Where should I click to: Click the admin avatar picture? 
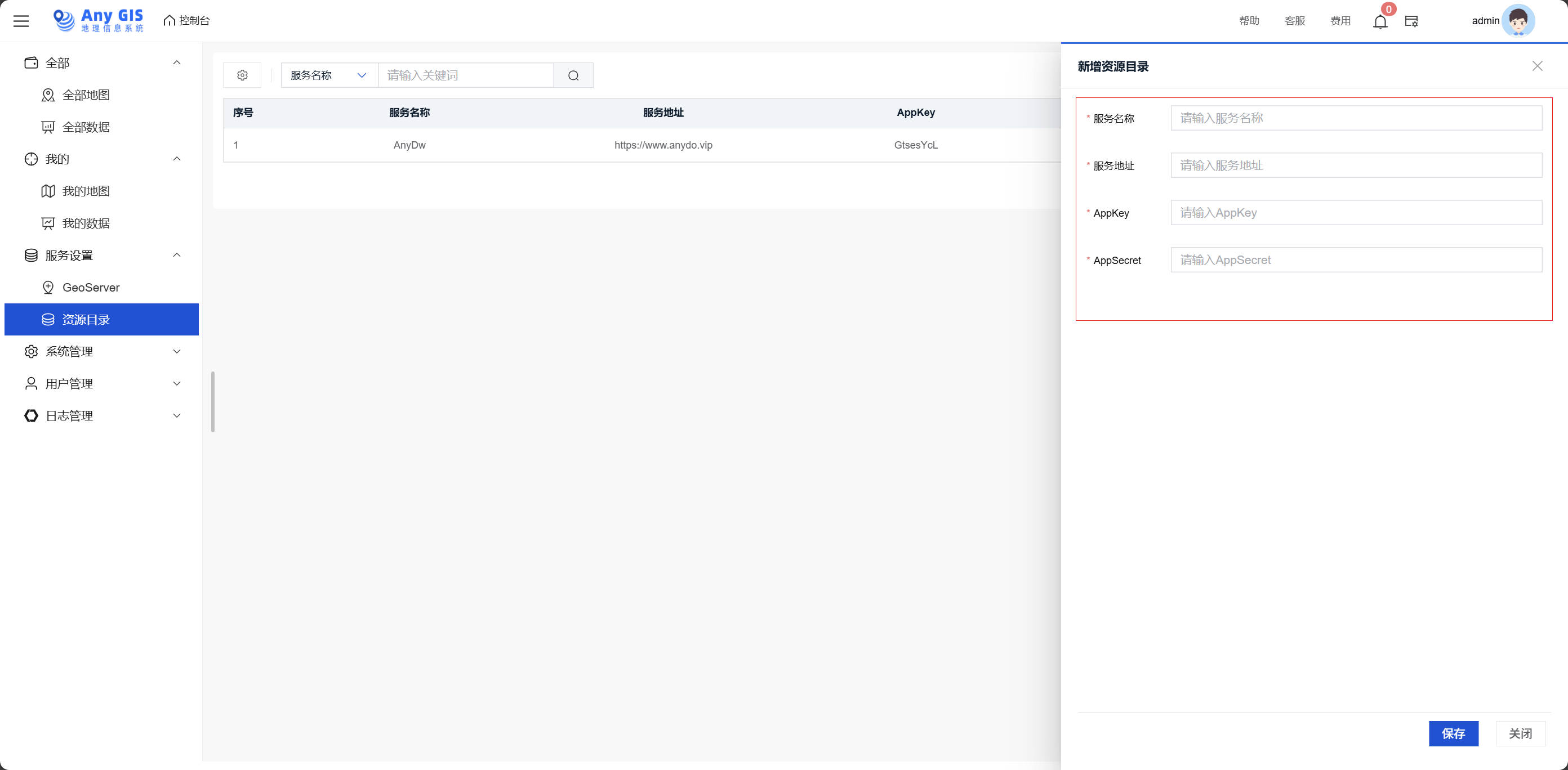coord(1517,21)
